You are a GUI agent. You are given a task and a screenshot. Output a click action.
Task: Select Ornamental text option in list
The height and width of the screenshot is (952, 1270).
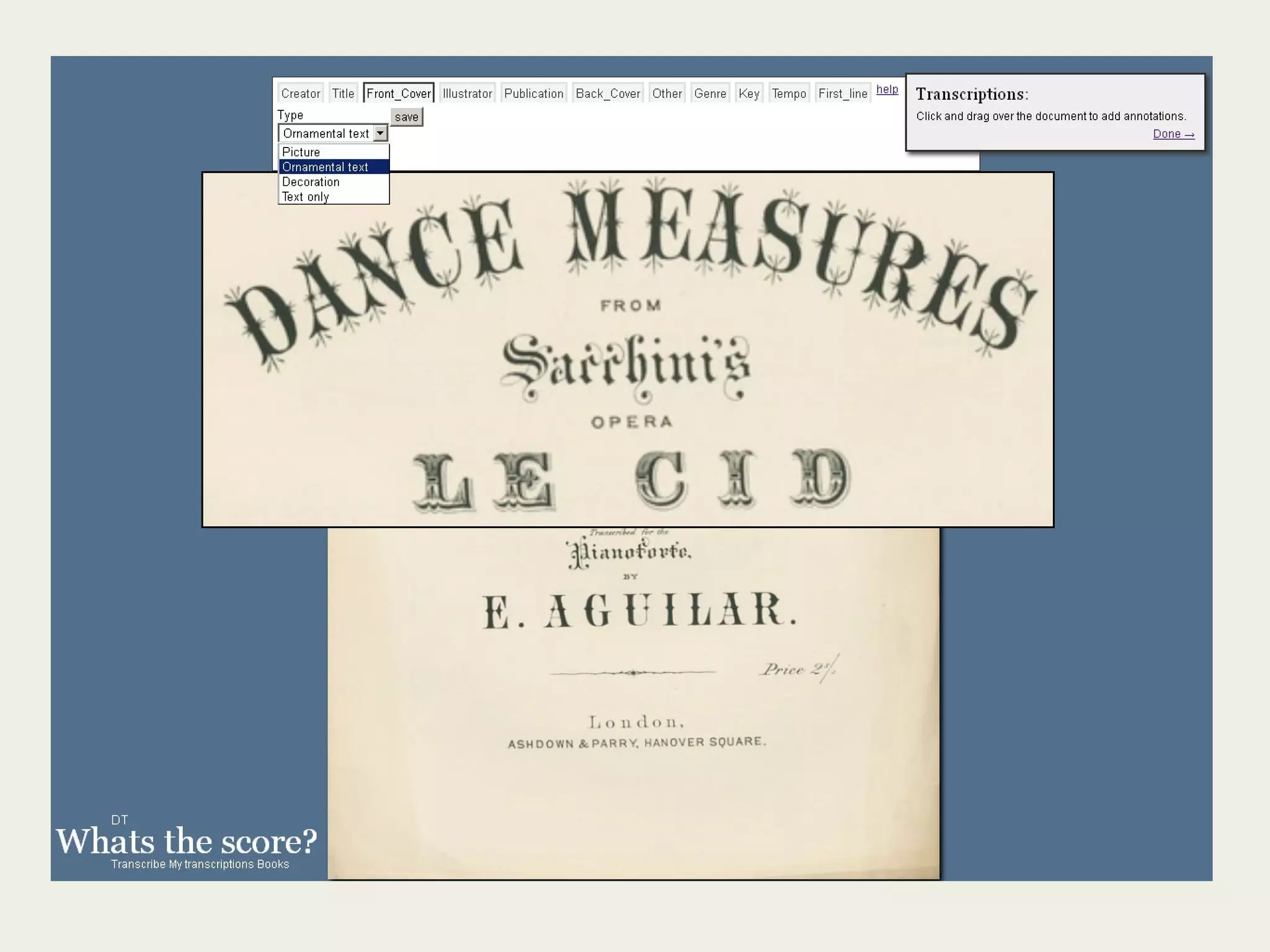pos(325,167)
